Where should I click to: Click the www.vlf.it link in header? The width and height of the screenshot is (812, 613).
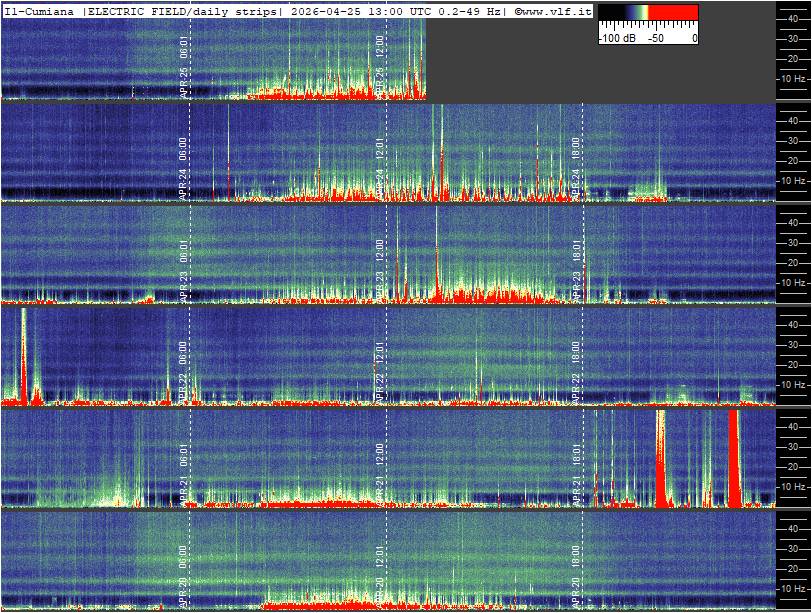(x=556, y=10)
